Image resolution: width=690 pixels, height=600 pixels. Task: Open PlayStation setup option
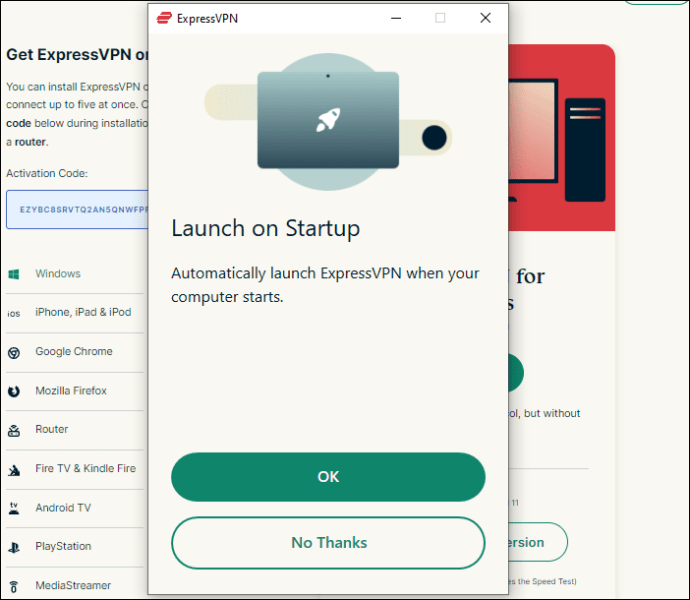63,546
